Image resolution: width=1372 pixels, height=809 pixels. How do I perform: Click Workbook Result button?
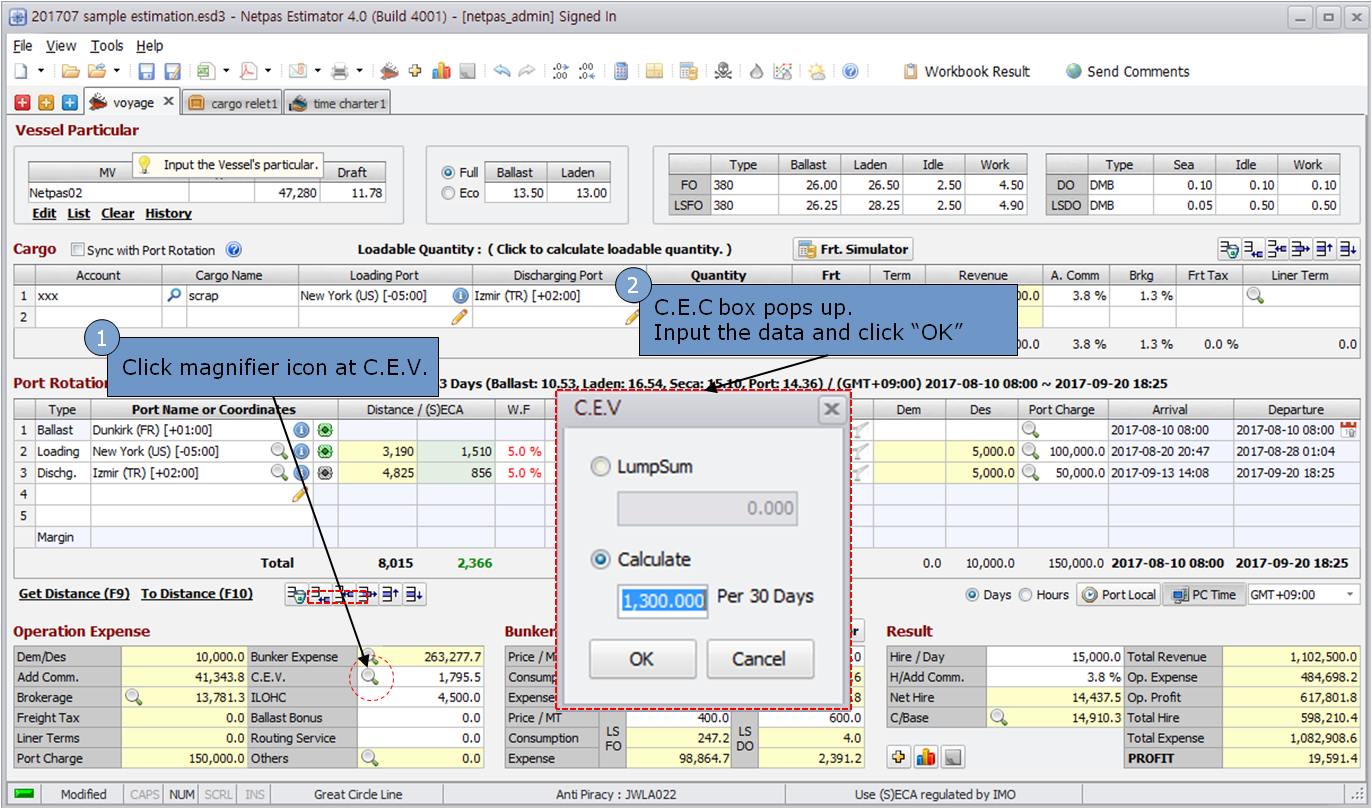966,71
